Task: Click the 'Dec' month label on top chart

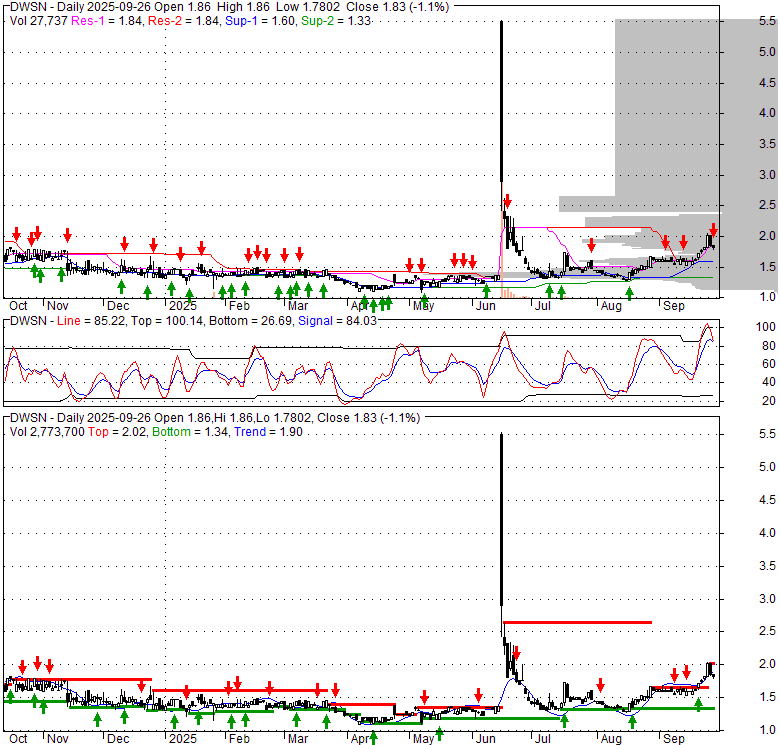Action: 118,306
